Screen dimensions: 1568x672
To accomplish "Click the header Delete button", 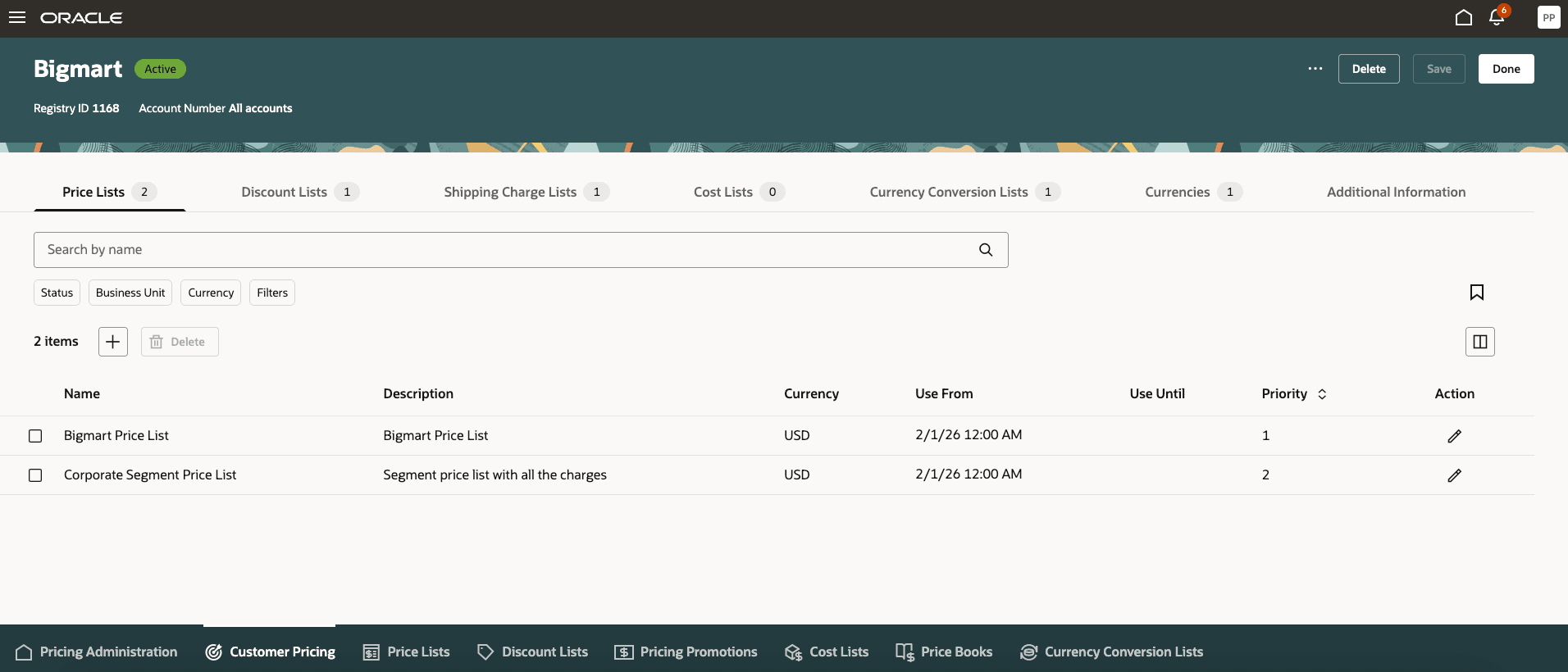I will pyautogui.click(x=1369, y=69).
